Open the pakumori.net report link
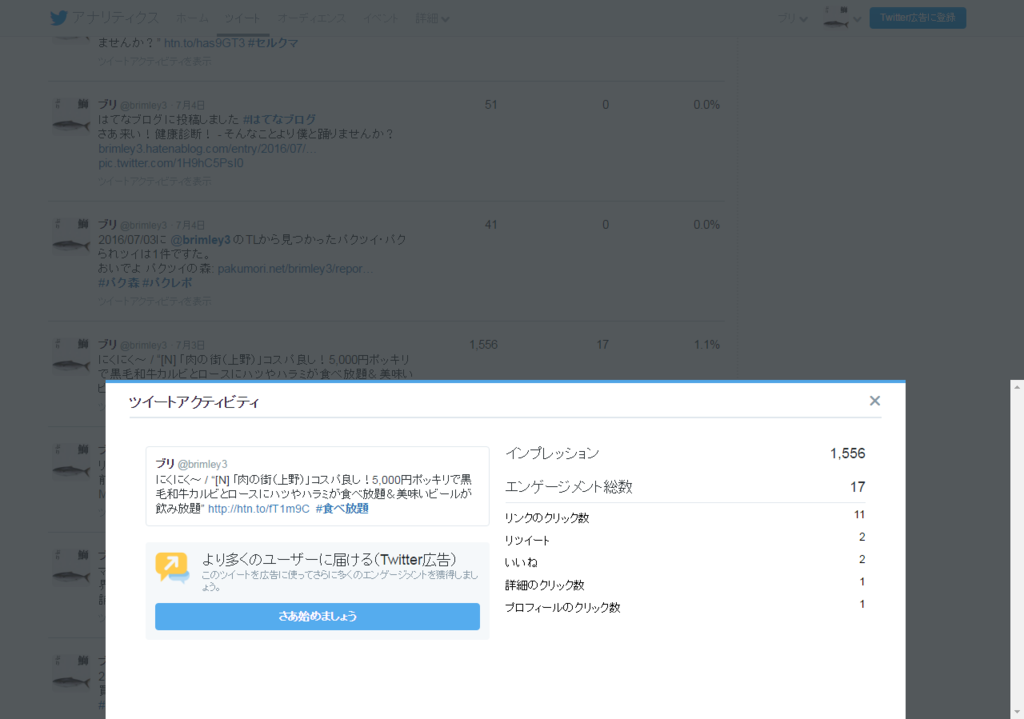This screenshot has height=719, width=1024. pos(295,269)
